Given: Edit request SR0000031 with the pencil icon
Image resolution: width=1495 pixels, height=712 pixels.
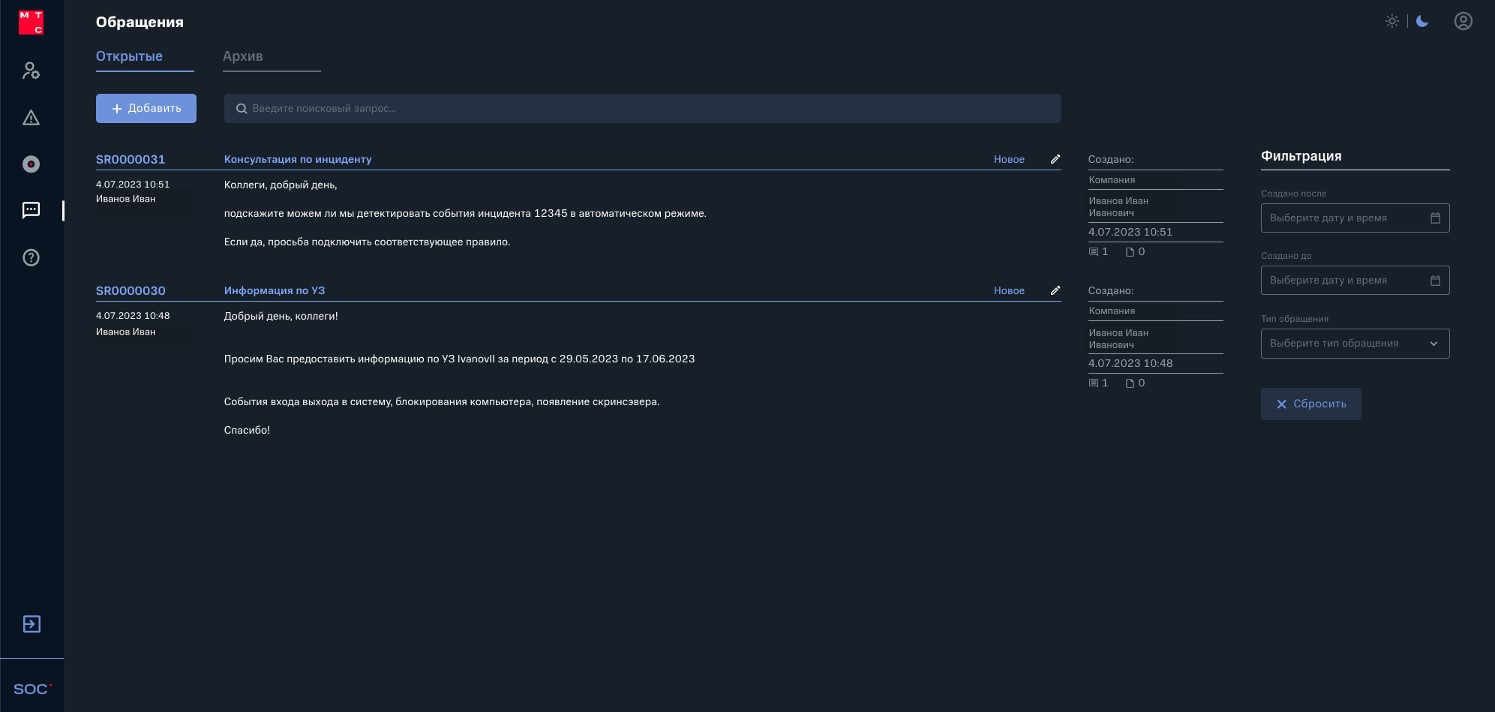Looking at the screenshot, I should coord(1055,159).
